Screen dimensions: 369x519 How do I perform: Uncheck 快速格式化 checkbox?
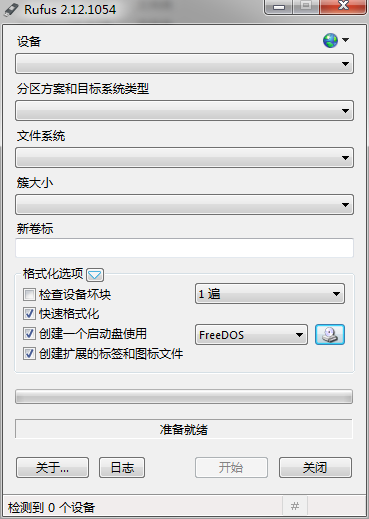pos(29,314)
